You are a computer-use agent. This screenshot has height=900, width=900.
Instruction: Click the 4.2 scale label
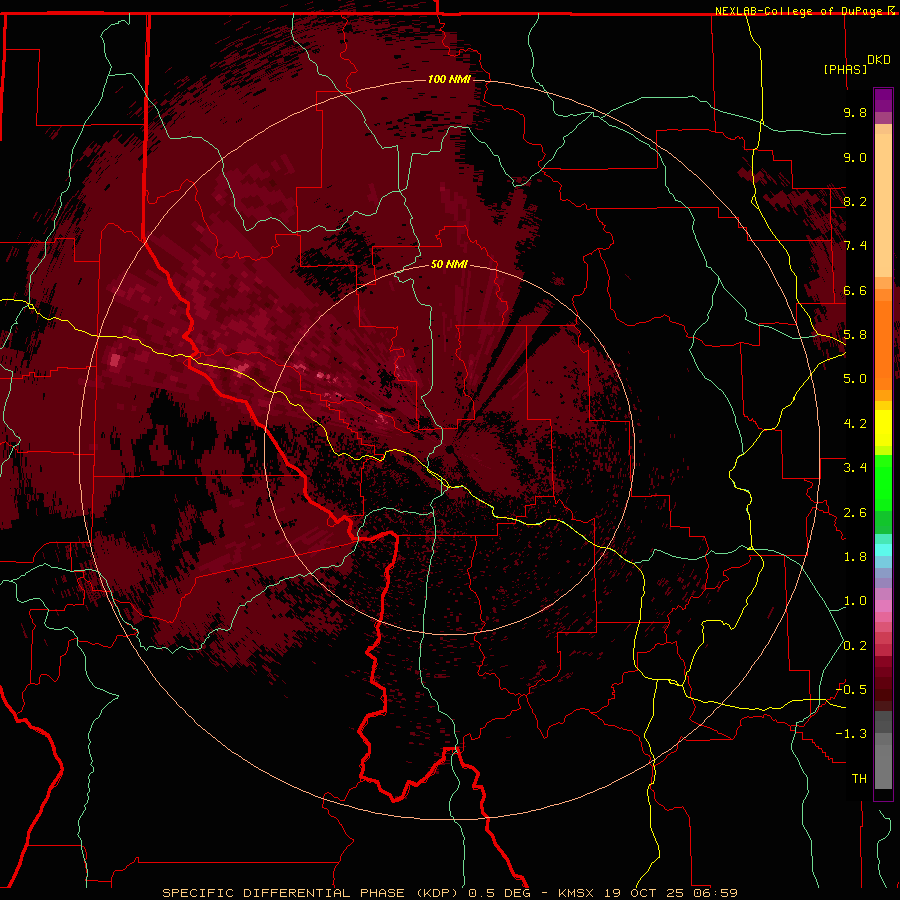(855, 424)
